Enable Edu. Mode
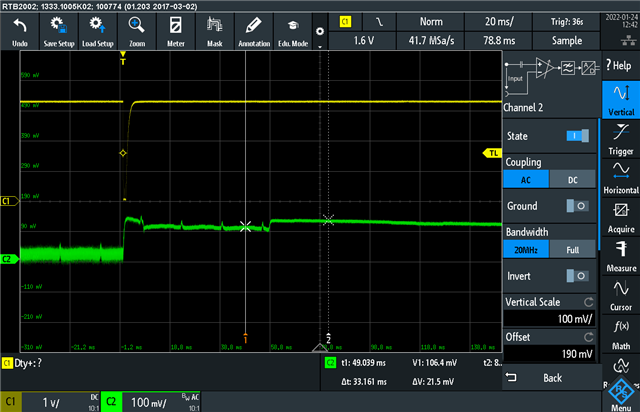Screen dimensions: 640x412 pos(293,32)
